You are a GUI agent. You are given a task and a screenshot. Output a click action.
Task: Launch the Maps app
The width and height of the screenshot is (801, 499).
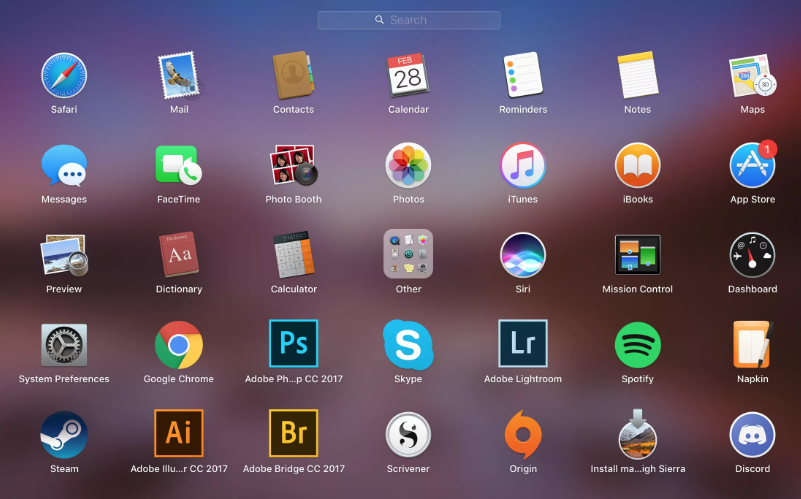tap(752, 76)
